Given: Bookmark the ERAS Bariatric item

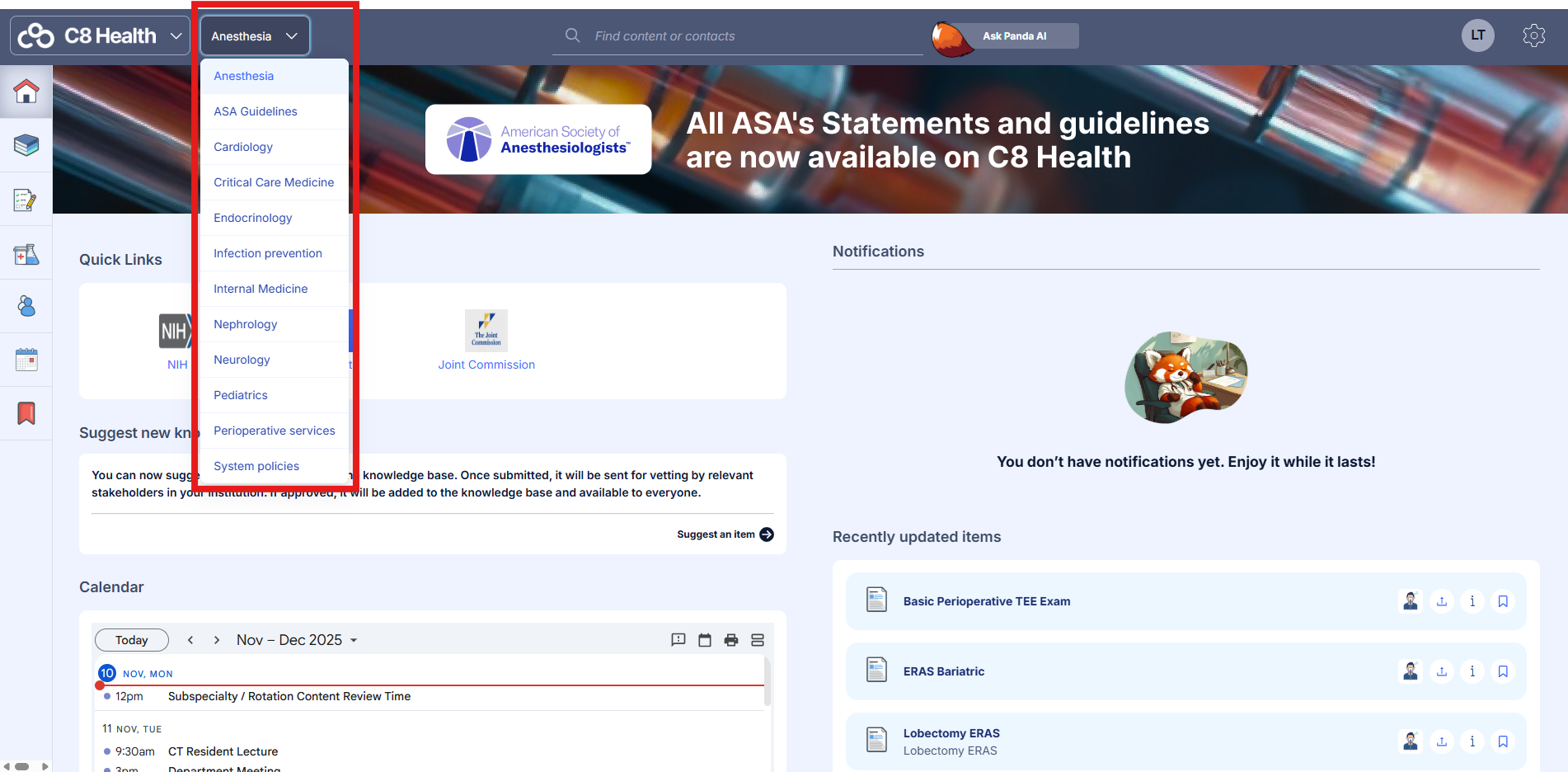Looking at the screenshot, I should (x=1502, y=671).
